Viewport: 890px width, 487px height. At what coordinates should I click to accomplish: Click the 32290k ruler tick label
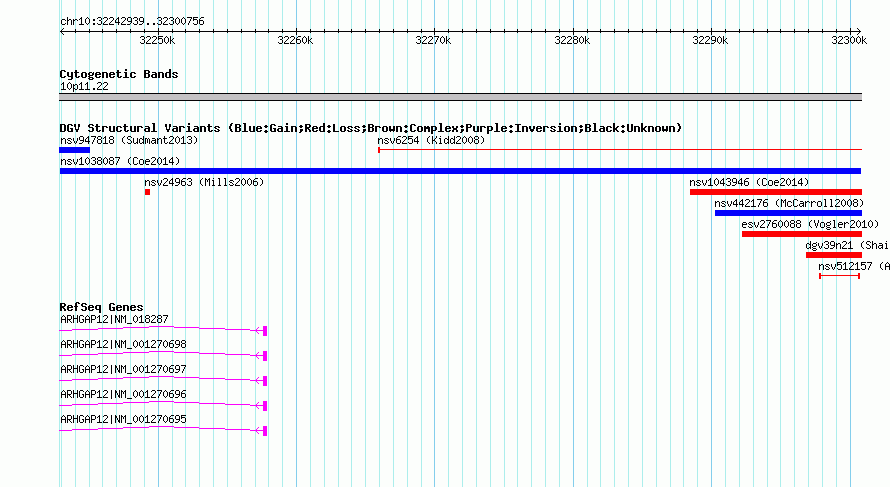[x=710, y=40]
